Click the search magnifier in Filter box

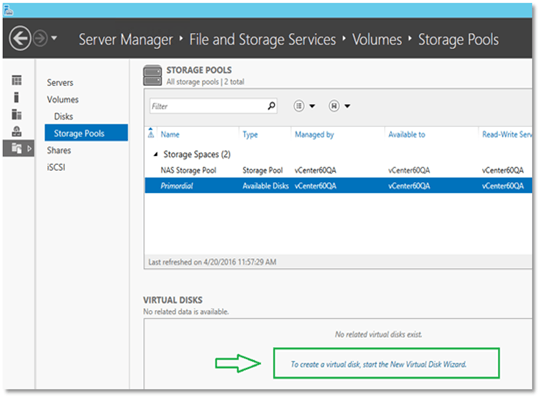pos(271,106)
